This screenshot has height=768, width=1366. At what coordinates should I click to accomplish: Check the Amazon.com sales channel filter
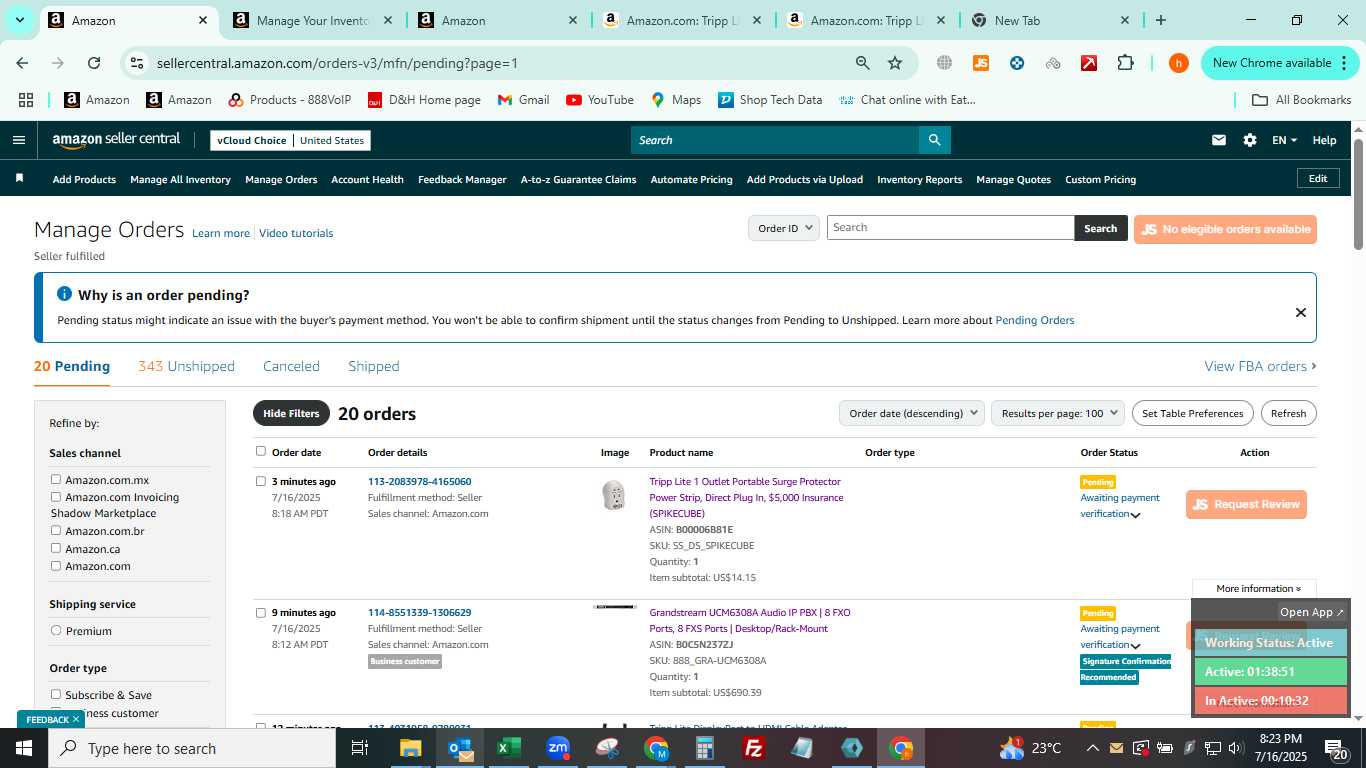pos(56,566)
